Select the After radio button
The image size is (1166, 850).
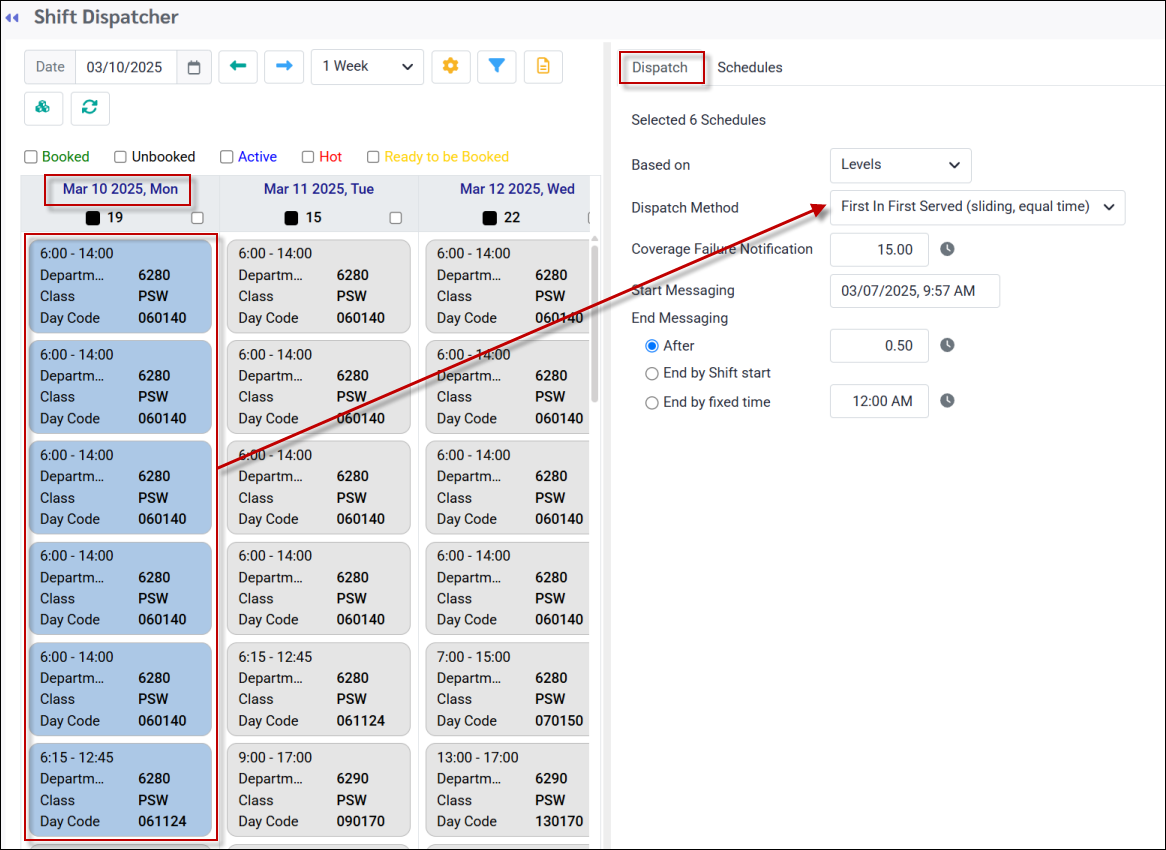pos(652,346)
